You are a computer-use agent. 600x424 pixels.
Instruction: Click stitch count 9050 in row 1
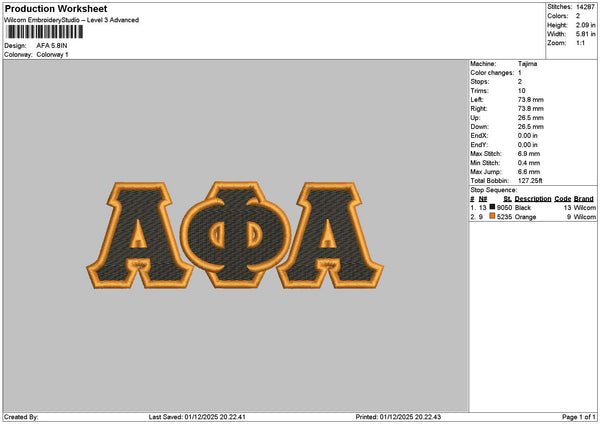click(x=504, y=208)
